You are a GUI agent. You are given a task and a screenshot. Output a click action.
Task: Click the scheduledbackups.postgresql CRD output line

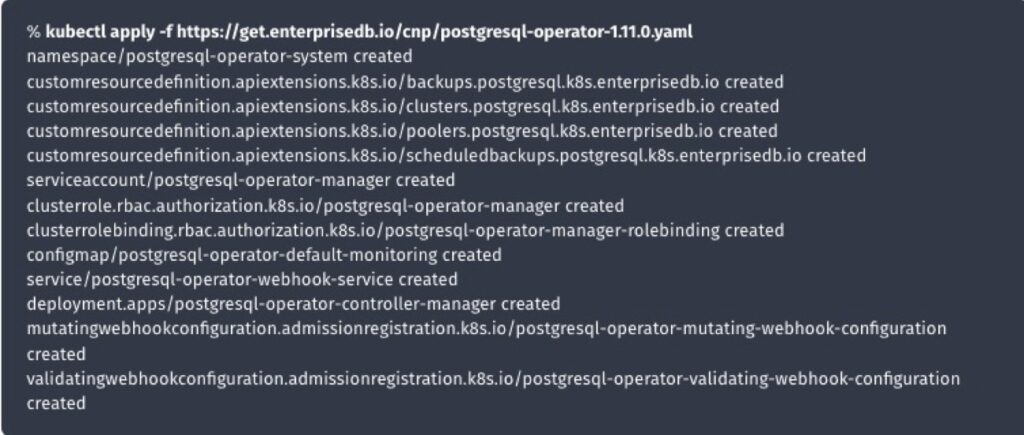click(x=446, y=155)
